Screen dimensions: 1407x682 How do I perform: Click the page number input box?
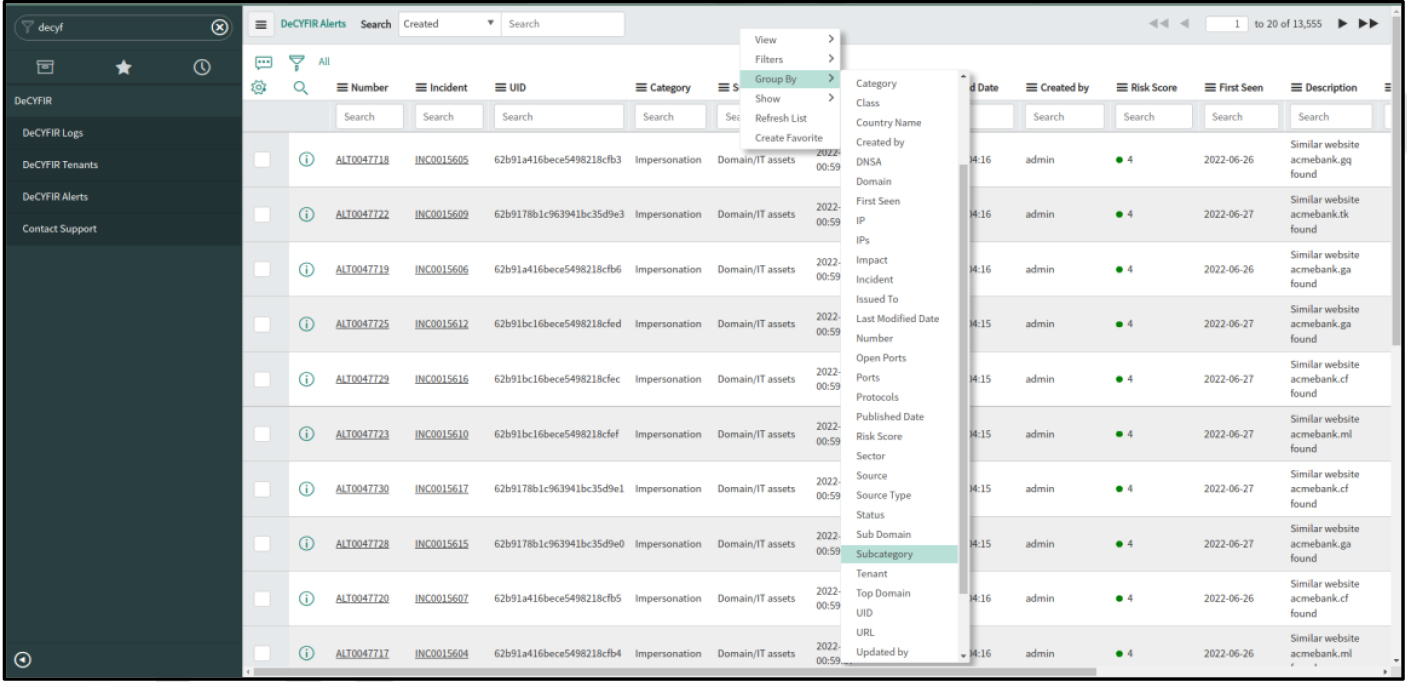(1228, 23)
